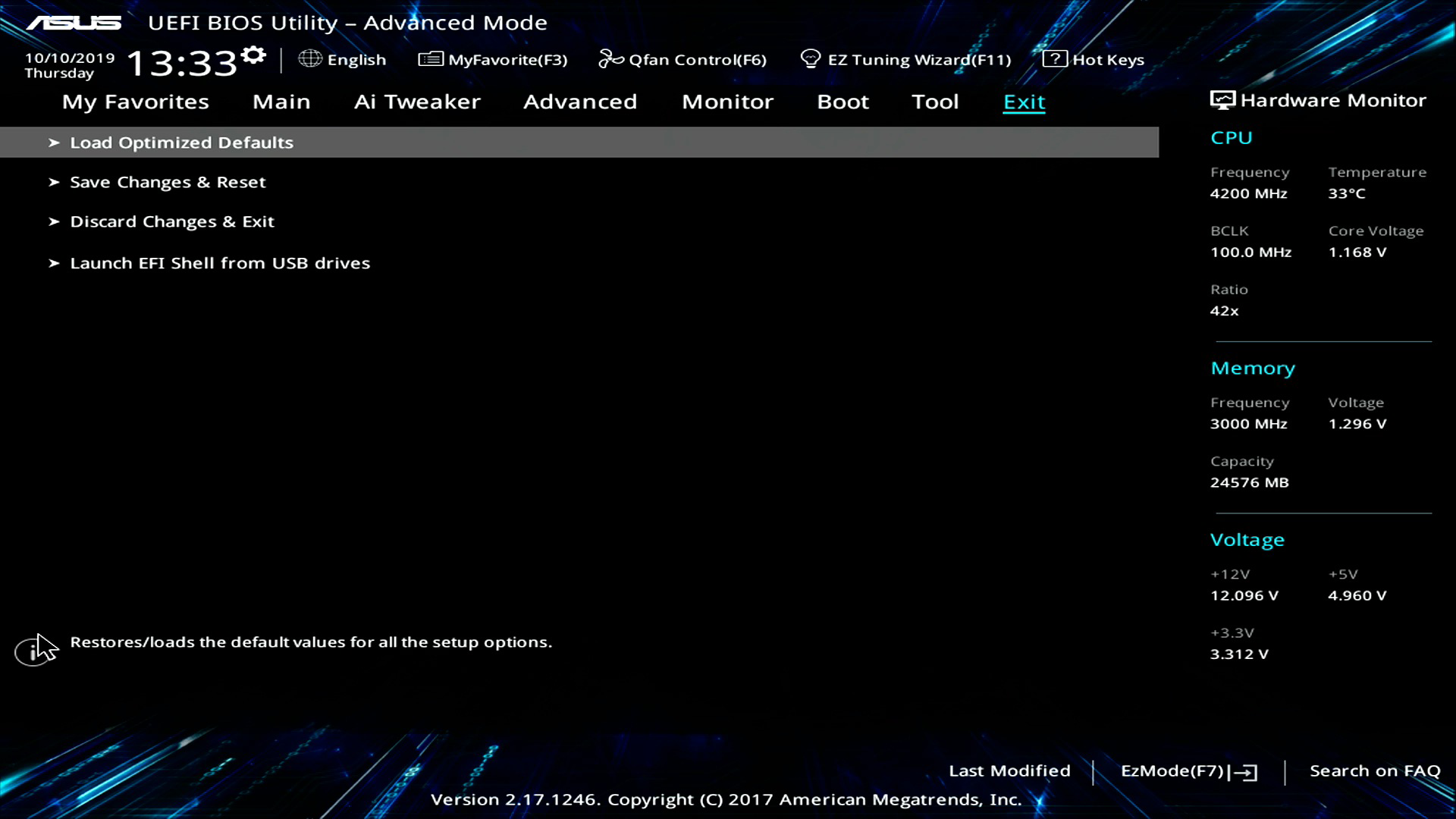Switch to the Ai Tweaker tab
The image size is (1456, 819).
click(418, 102)
